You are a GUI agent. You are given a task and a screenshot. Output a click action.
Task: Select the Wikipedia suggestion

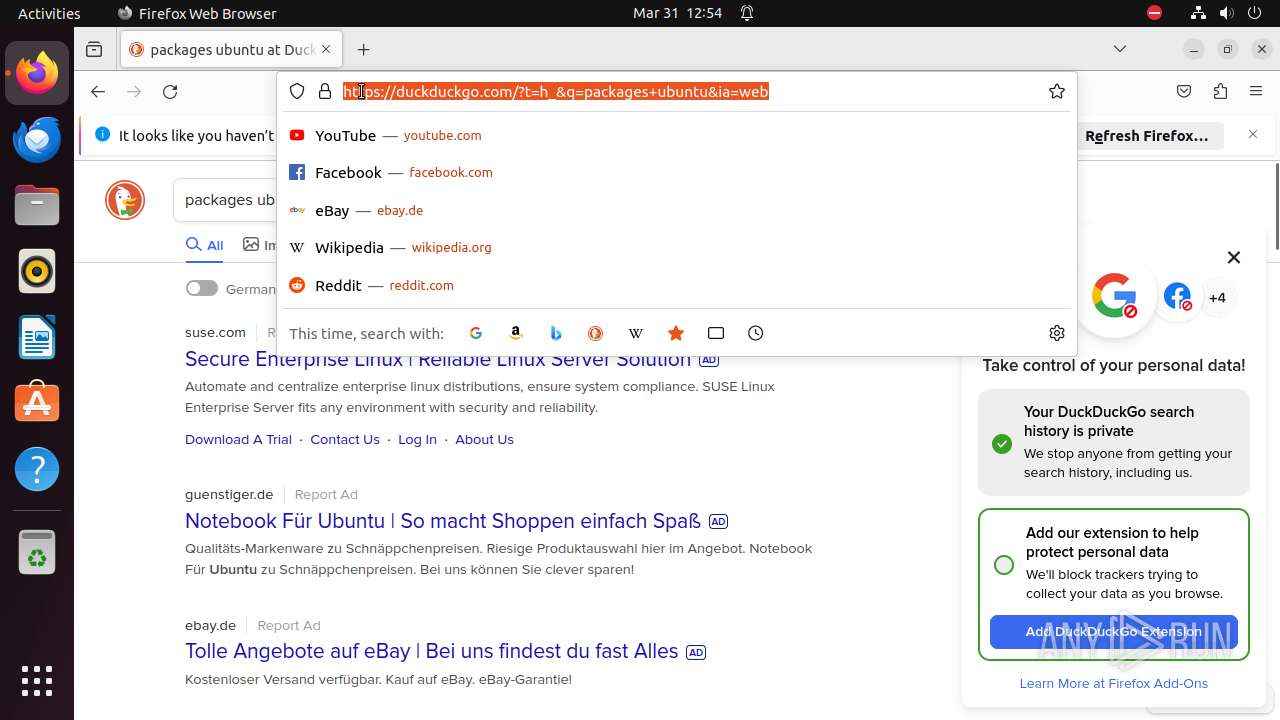coord(677,247)
